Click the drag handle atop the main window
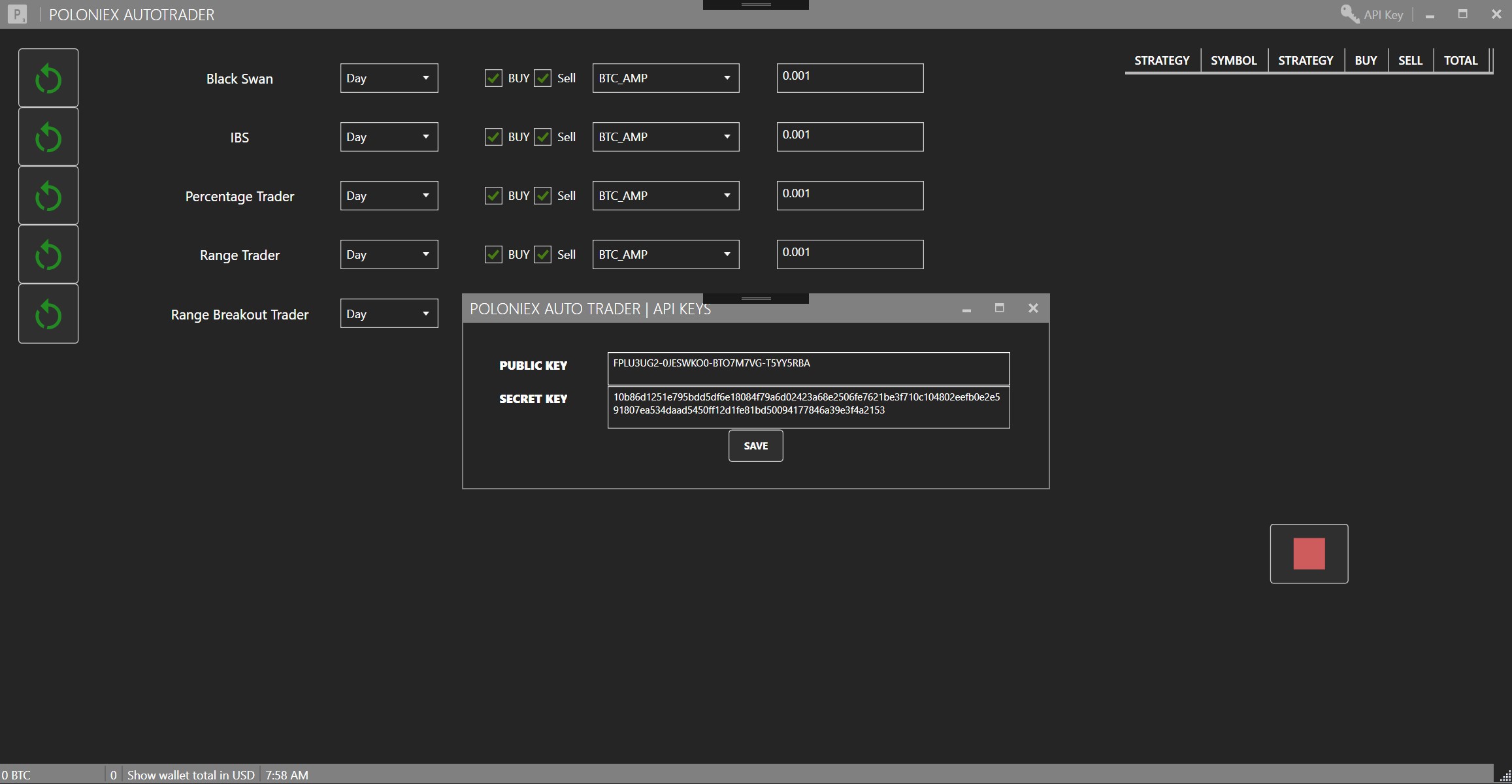 click(756, 5)
